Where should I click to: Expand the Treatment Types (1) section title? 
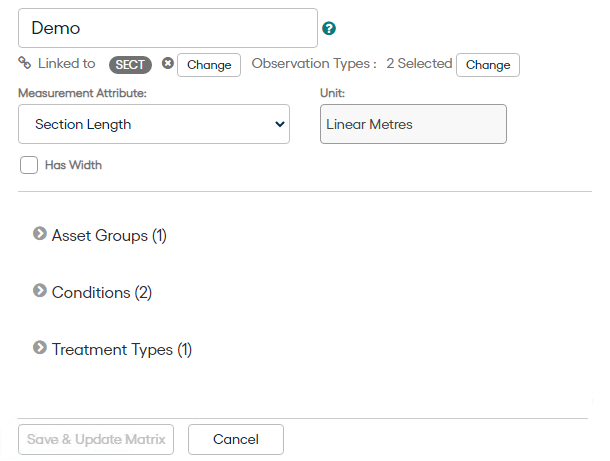click(x=122, y=349)
